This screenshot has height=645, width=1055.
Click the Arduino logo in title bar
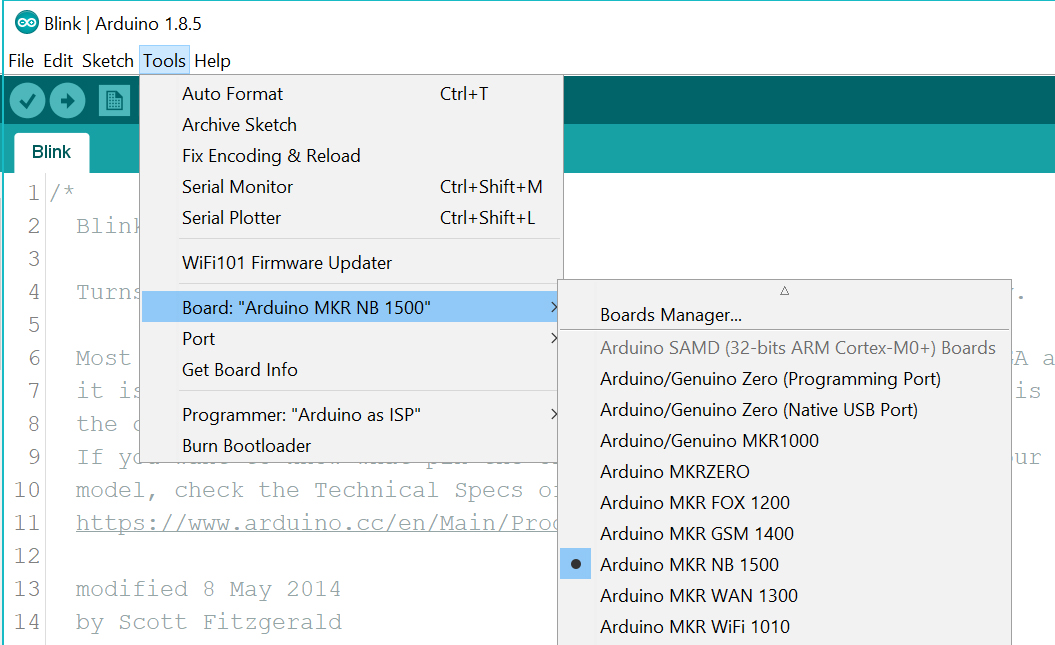point(27,23)
